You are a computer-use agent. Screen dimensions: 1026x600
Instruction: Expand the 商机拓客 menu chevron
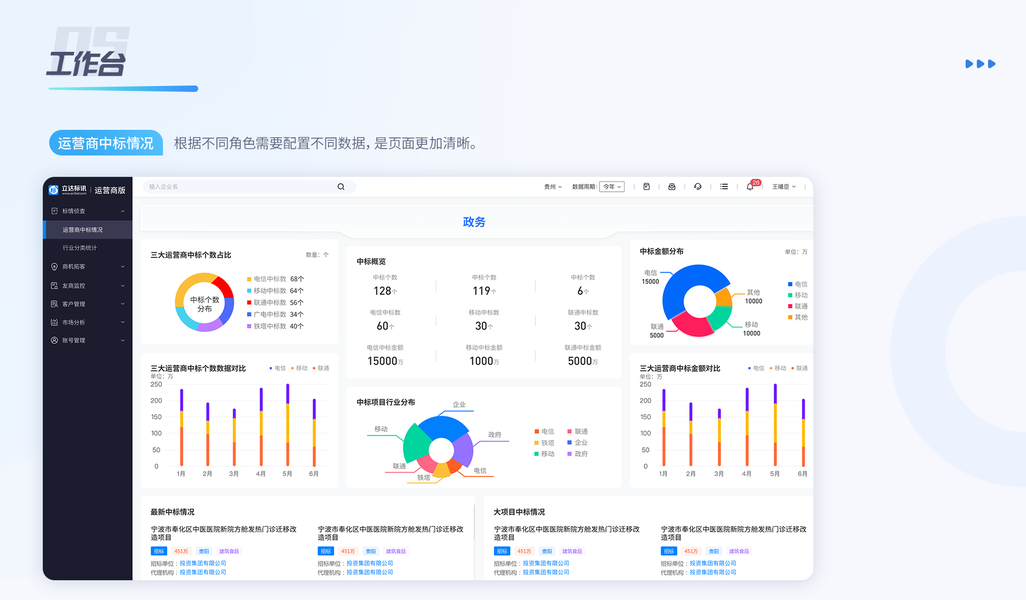coord(122,267)
